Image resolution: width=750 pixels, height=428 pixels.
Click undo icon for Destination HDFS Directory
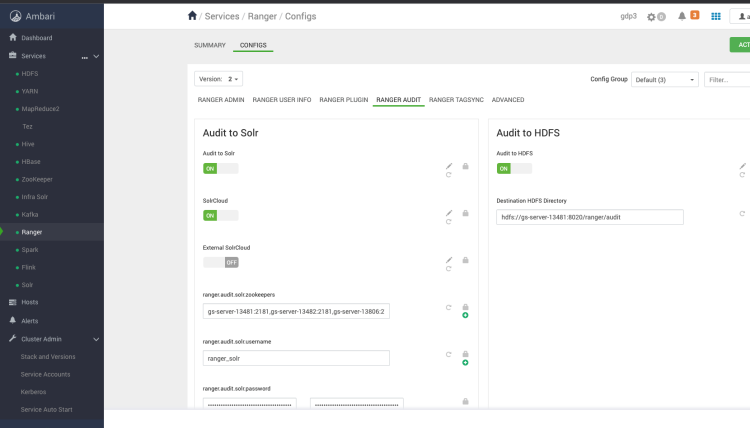tap(742, 214)
